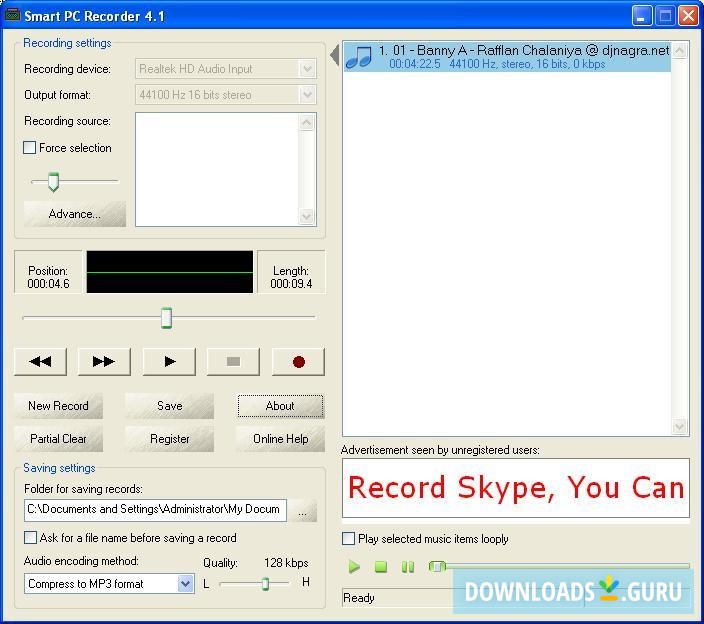Enable the Force selection checkbox

pos(29,148)
